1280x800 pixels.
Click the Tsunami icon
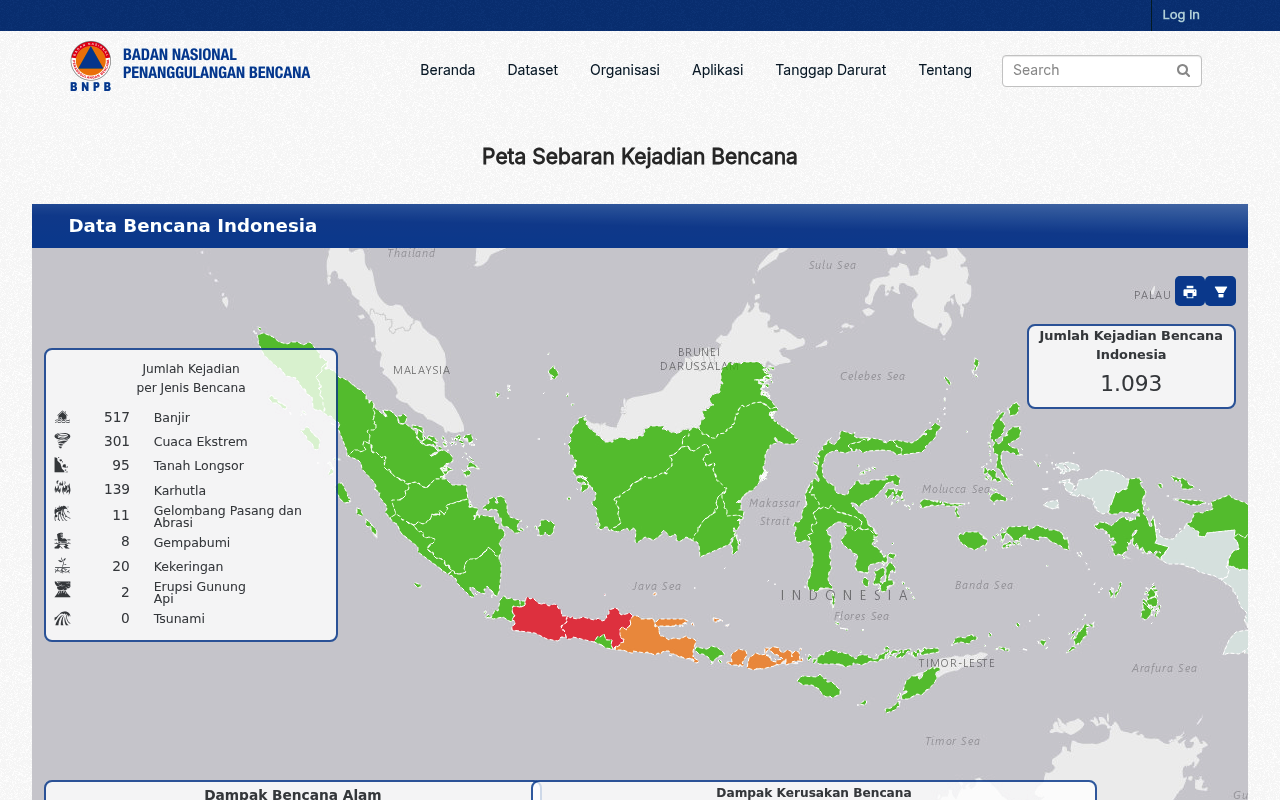62,618
